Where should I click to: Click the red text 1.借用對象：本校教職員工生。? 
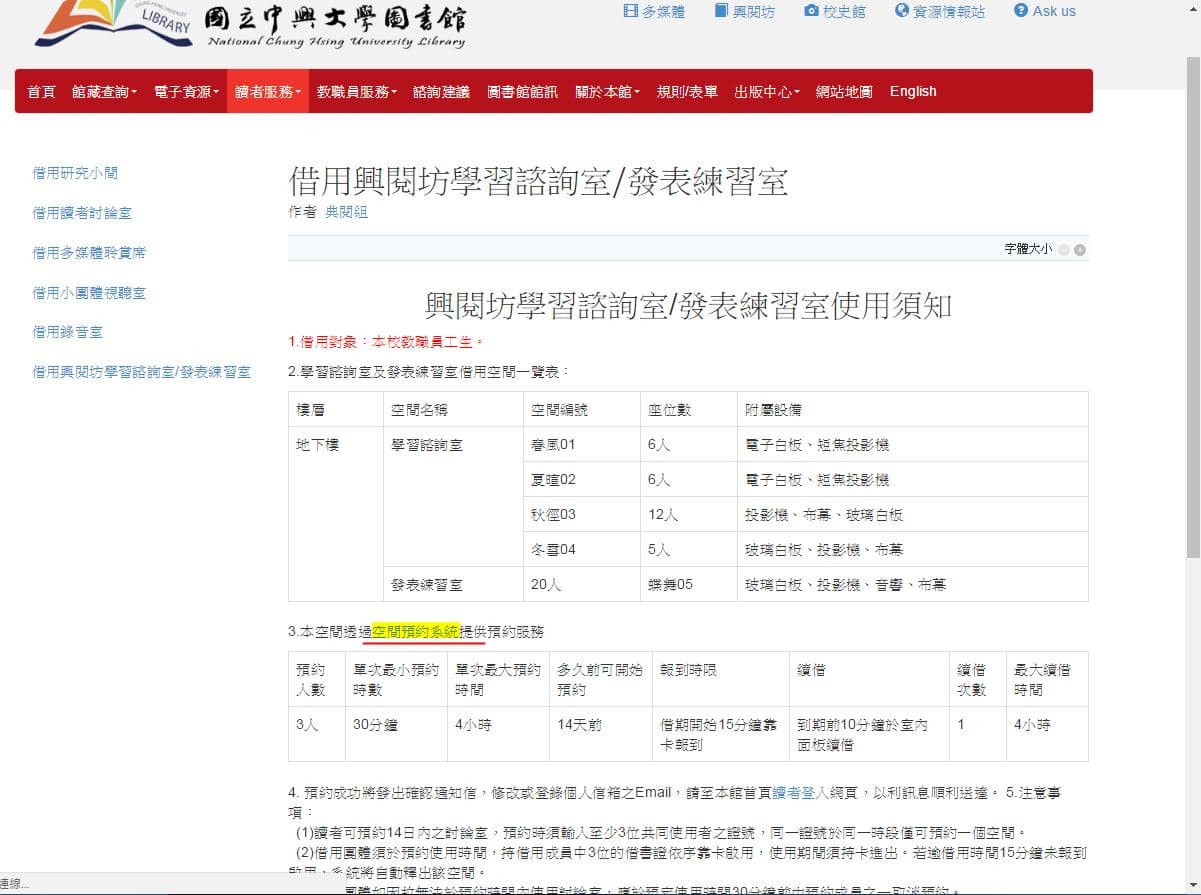pyautogui.click(x=386, y=341)
